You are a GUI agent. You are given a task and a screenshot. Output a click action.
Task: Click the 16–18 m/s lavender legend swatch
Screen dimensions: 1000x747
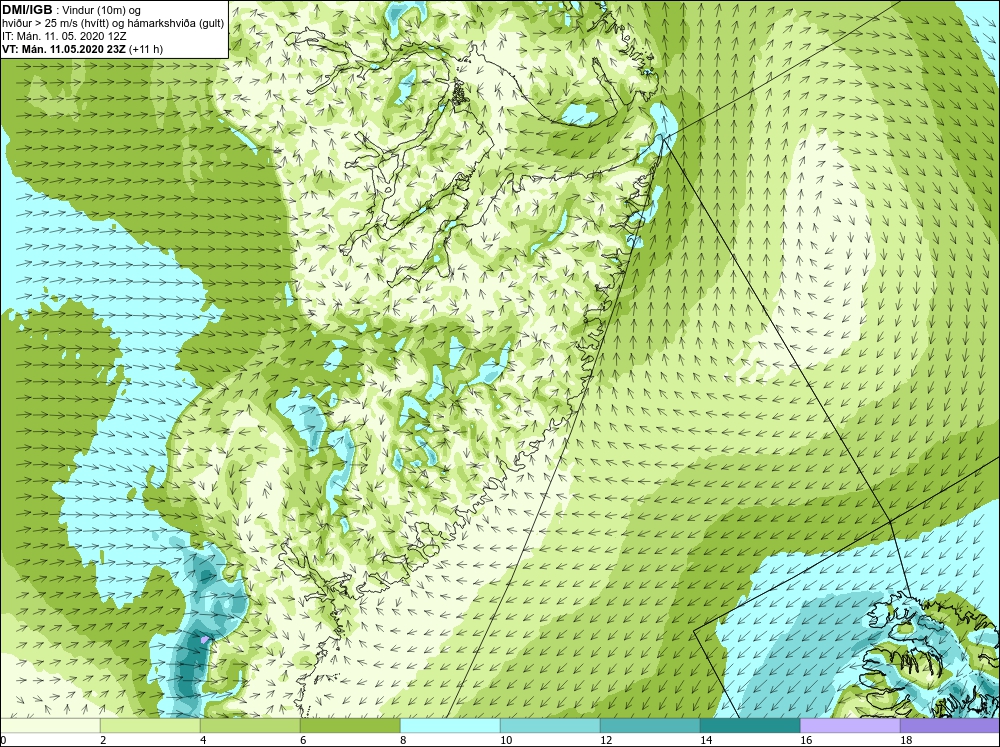pos(850,726)
